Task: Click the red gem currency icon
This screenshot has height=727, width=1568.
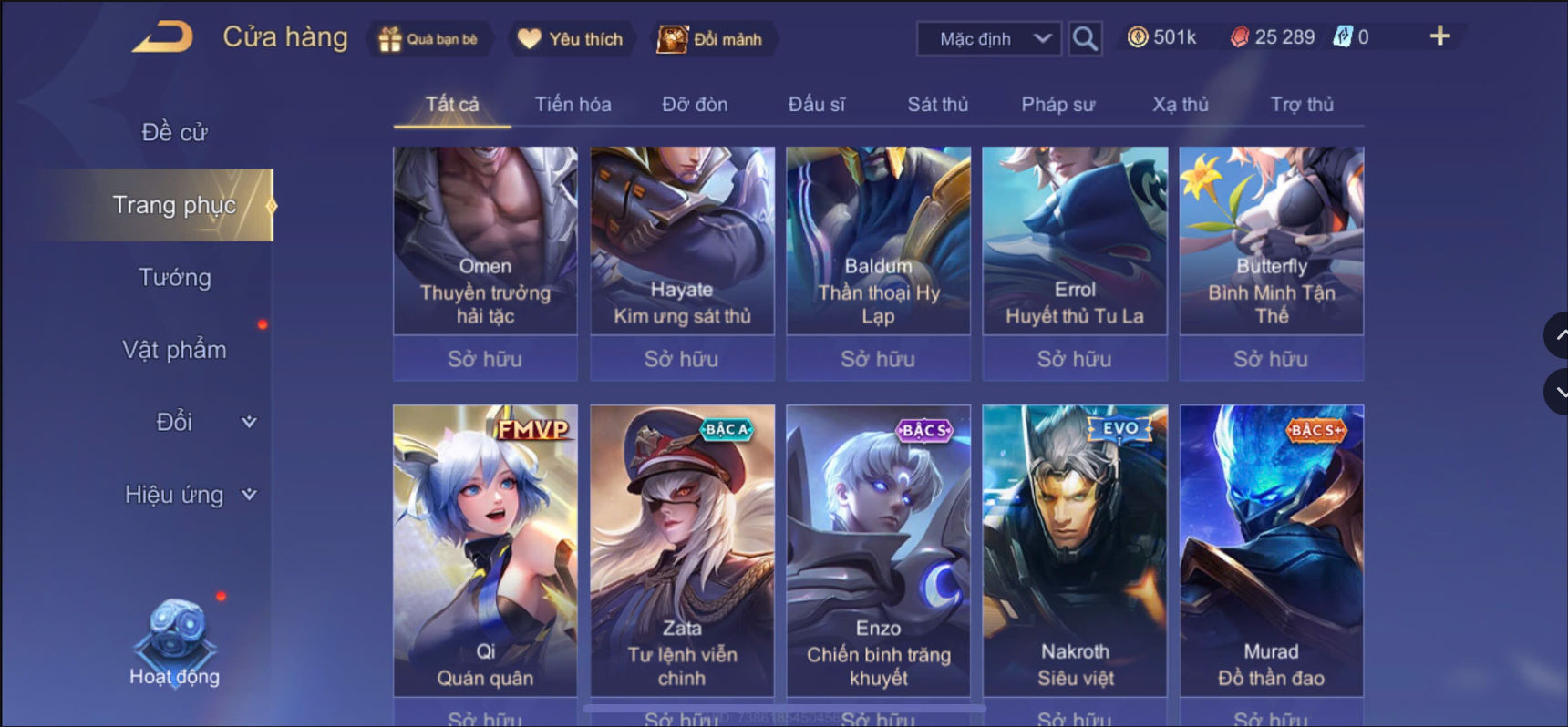Action: [1239, 37]
